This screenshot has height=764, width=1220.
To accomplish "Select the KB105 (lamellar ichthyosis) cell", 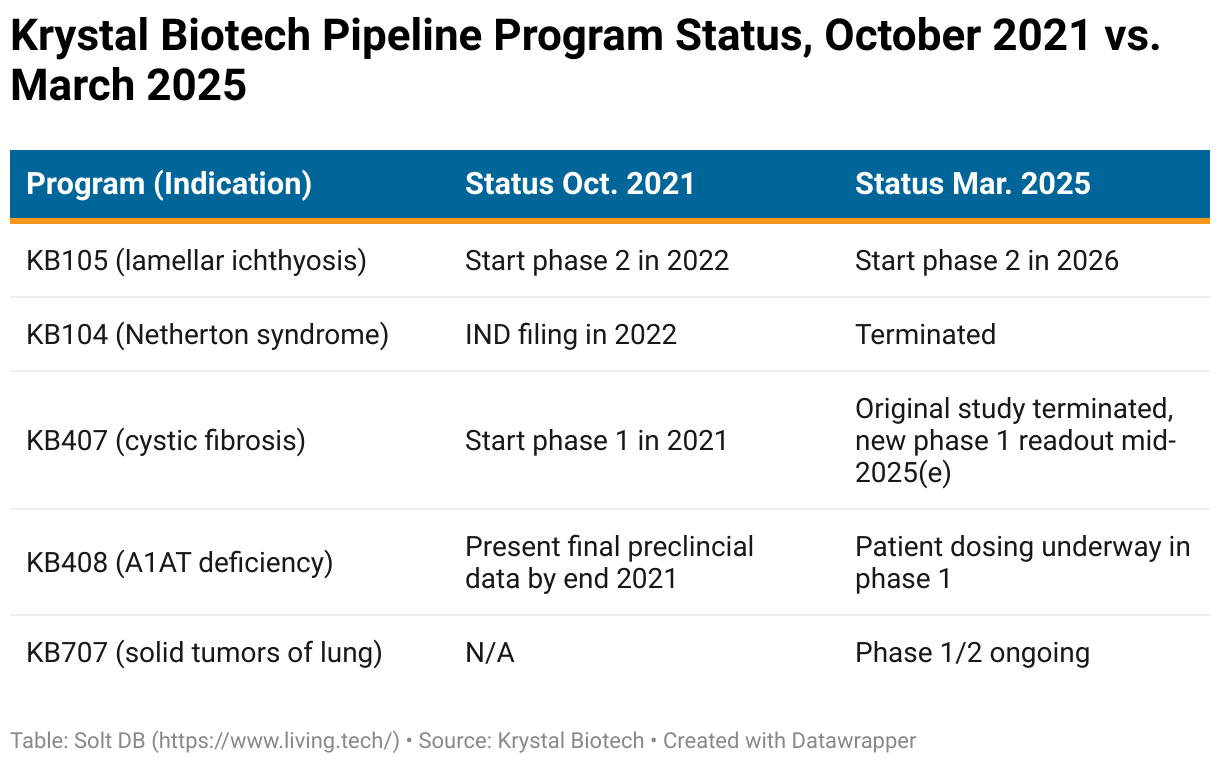I will click(196, 261).
